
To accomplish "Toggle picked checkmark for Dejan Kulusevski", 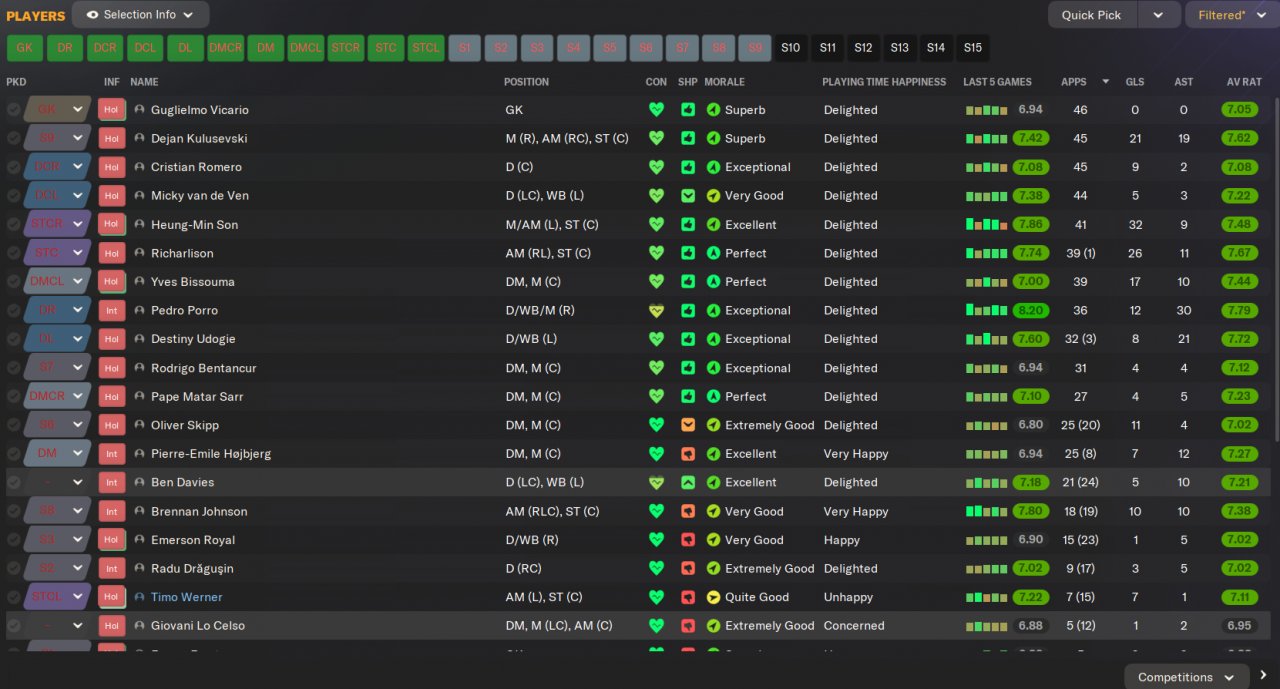I will (x=14, y=139).
